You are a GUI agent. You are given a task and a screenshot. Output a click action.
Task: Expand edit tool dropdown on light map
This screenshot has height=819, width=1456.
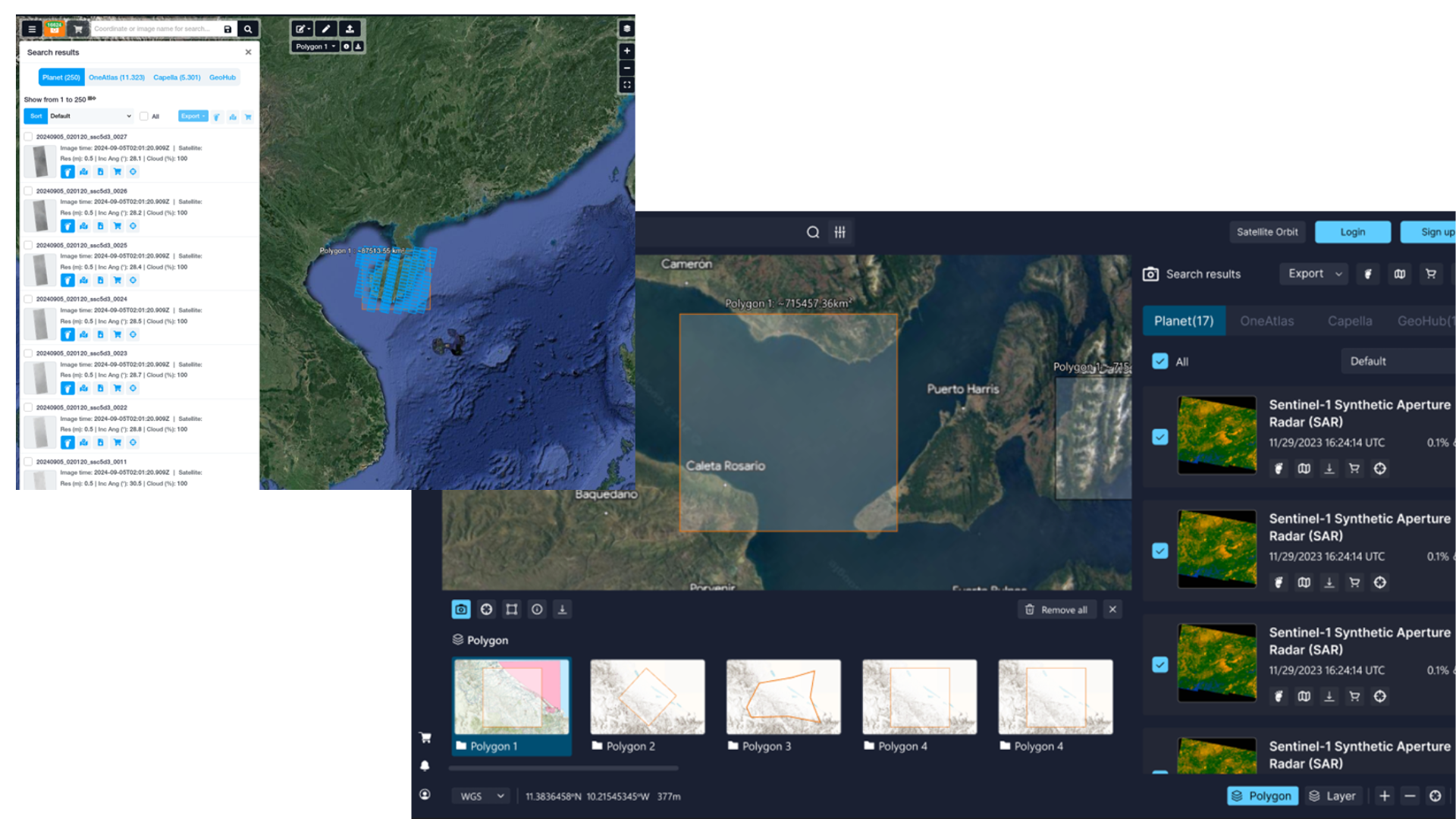[303, 29]
